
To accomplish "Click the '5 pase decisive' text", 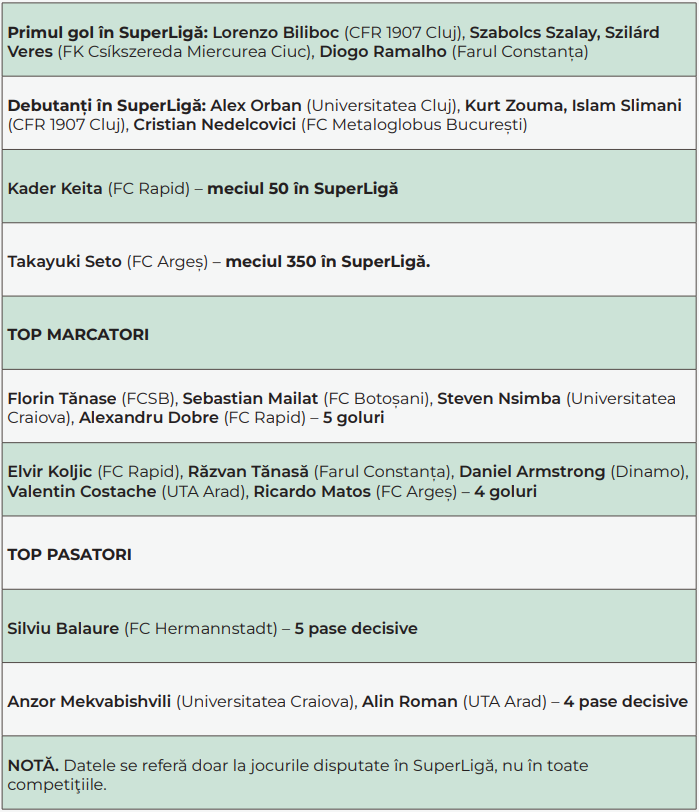I will [356, 628].
